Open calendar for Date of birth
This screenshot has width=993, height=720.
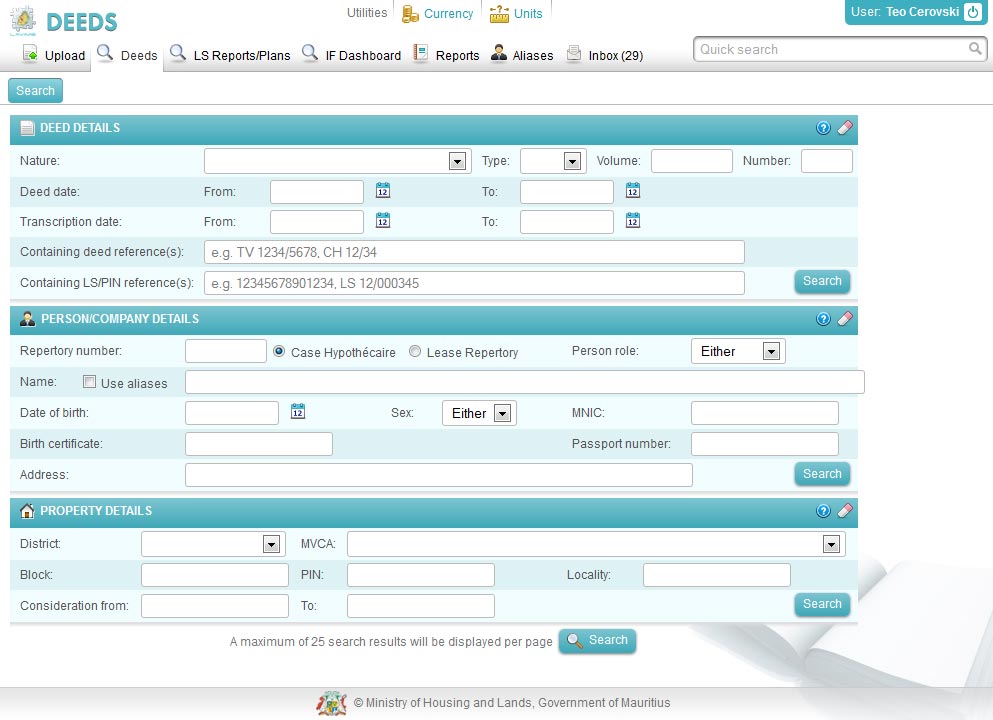click(x=298, y=412)
